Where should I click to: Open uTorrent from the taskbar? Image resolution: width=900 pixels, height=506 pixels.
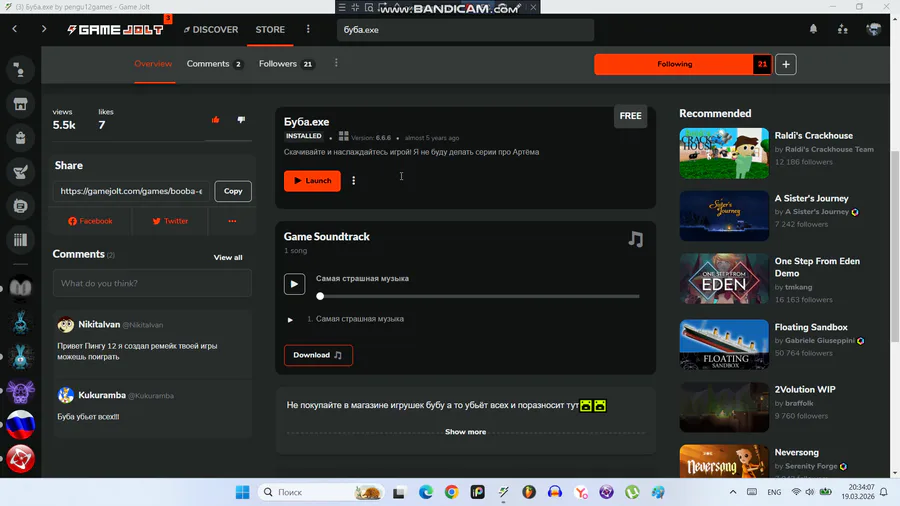[x=632, y=492]
